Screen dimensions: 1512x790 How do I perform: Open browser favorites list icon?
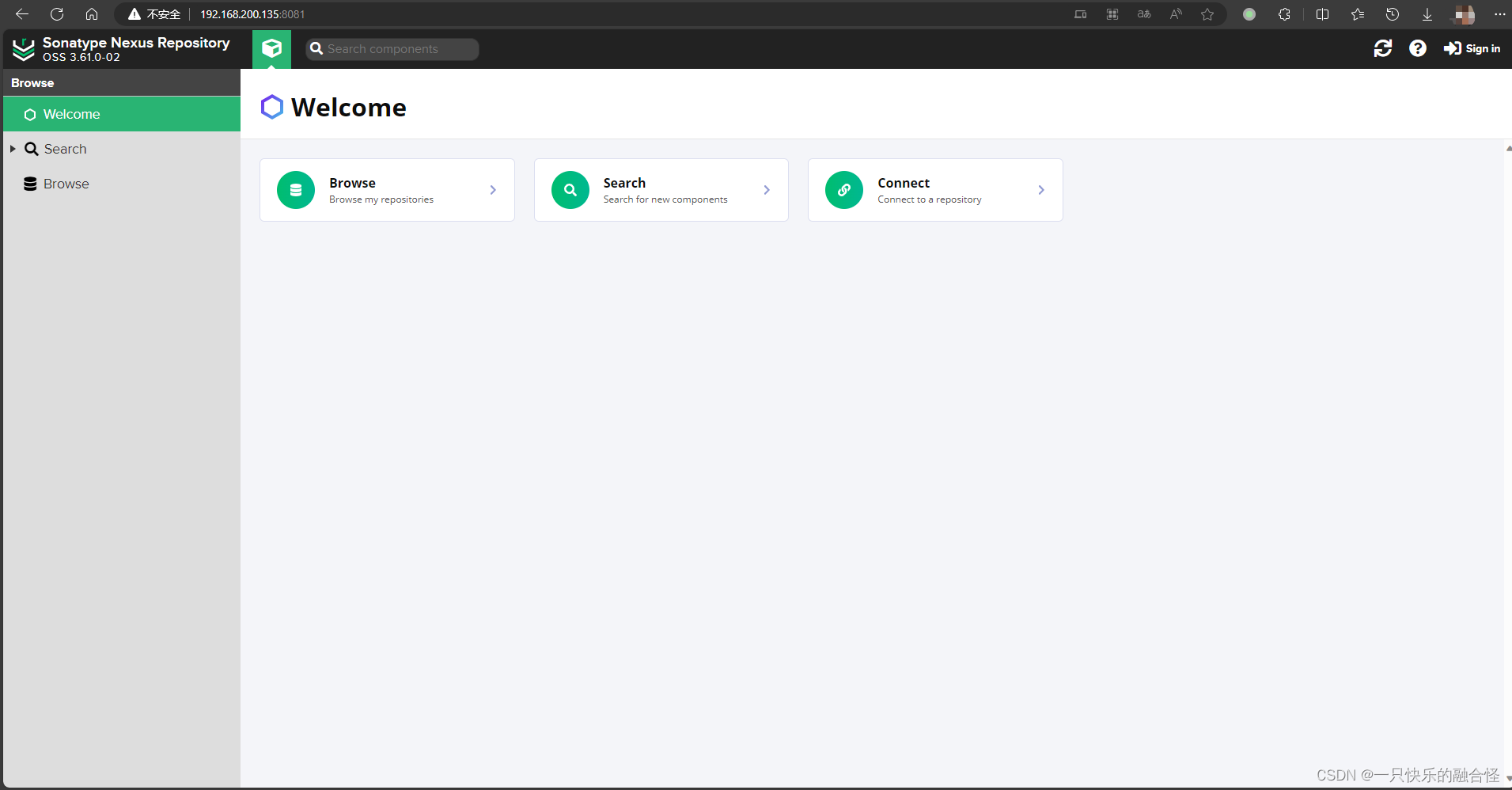tap(1358, 14)
